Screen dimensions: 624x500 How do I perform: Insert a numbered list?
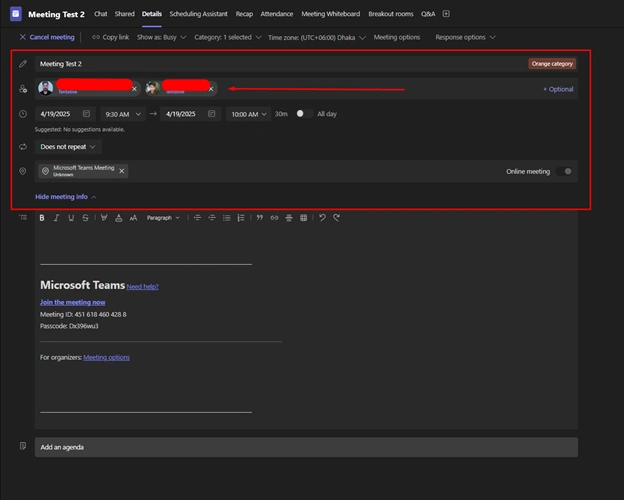coord(241,218)
